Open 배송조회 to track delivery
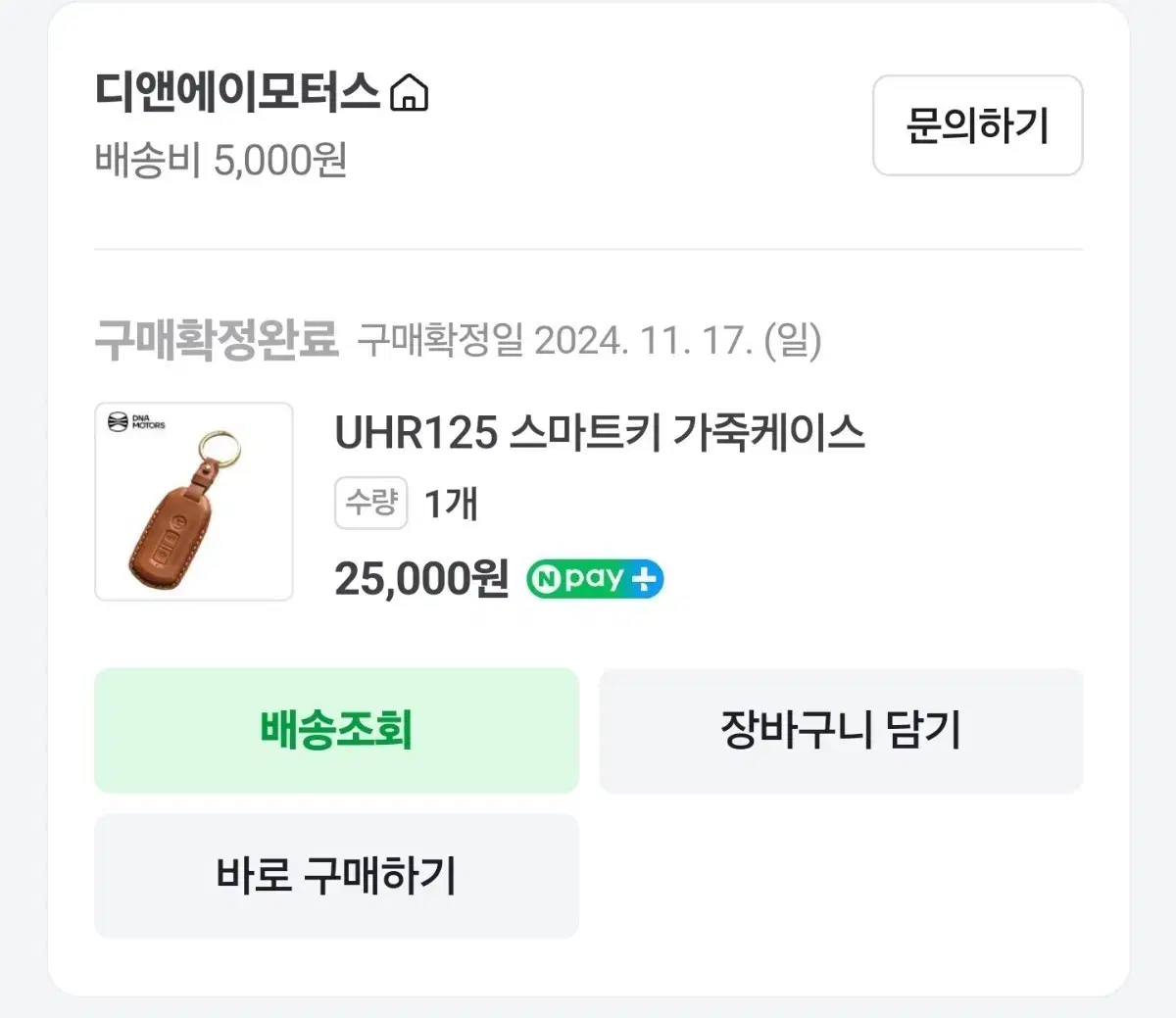The width and height of the screenshot is (1176, 1018). 336,730
